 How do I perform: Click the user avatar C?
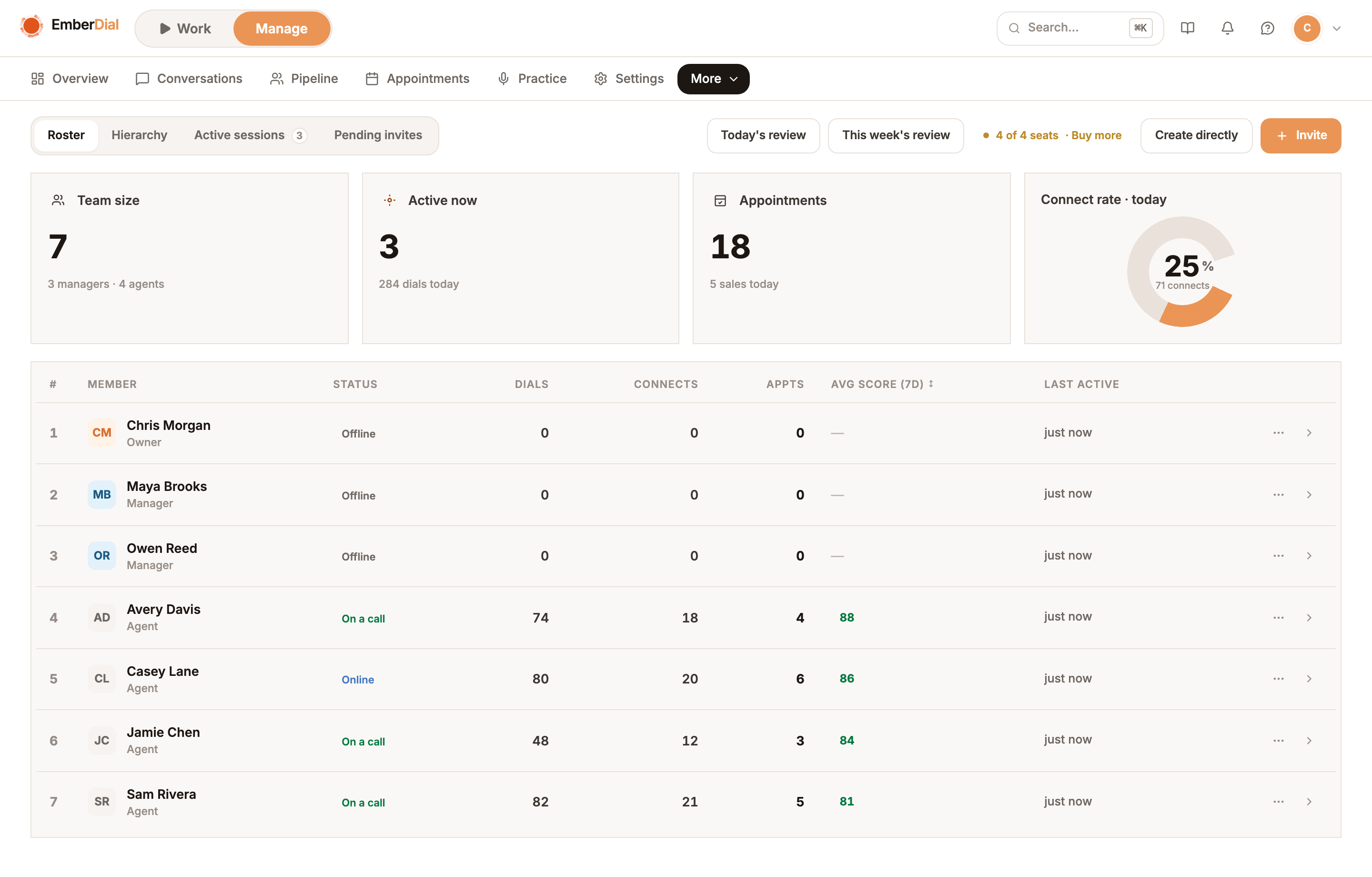tap(1307, 28)
